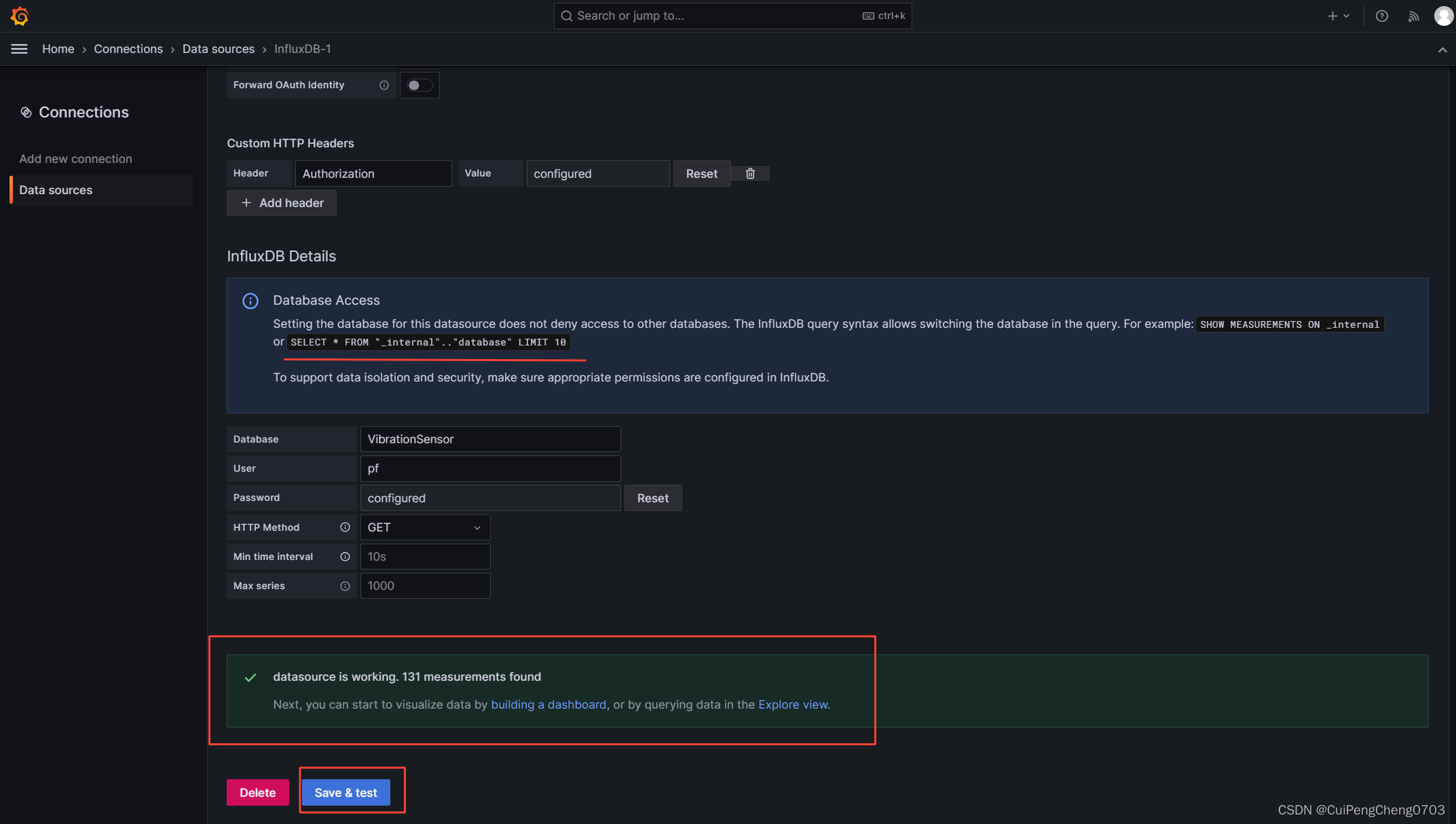Click the Forward OAuth Identity info icon
This screenshot has height=824, width=1456.
click(x=384, y=85)
